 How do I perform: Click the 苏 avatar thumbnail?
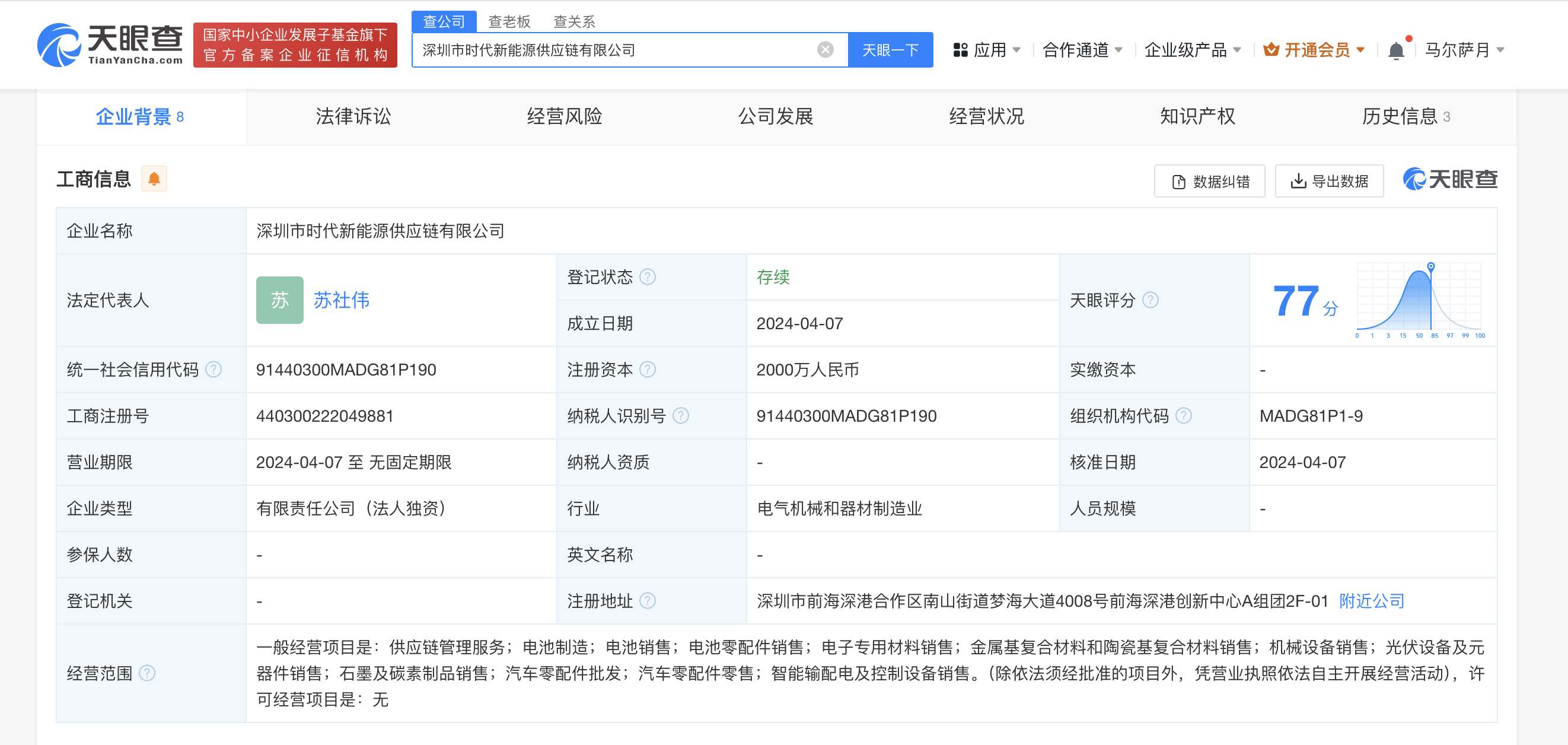tap(279, 300)
